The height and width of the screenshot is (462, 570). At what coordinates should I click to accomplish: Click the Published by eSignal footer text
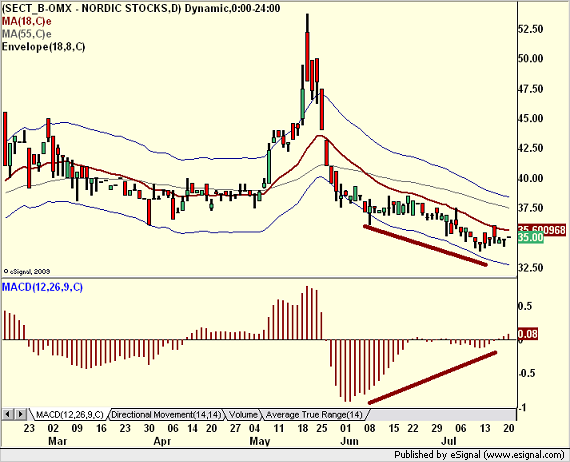[x=480, y=455]
